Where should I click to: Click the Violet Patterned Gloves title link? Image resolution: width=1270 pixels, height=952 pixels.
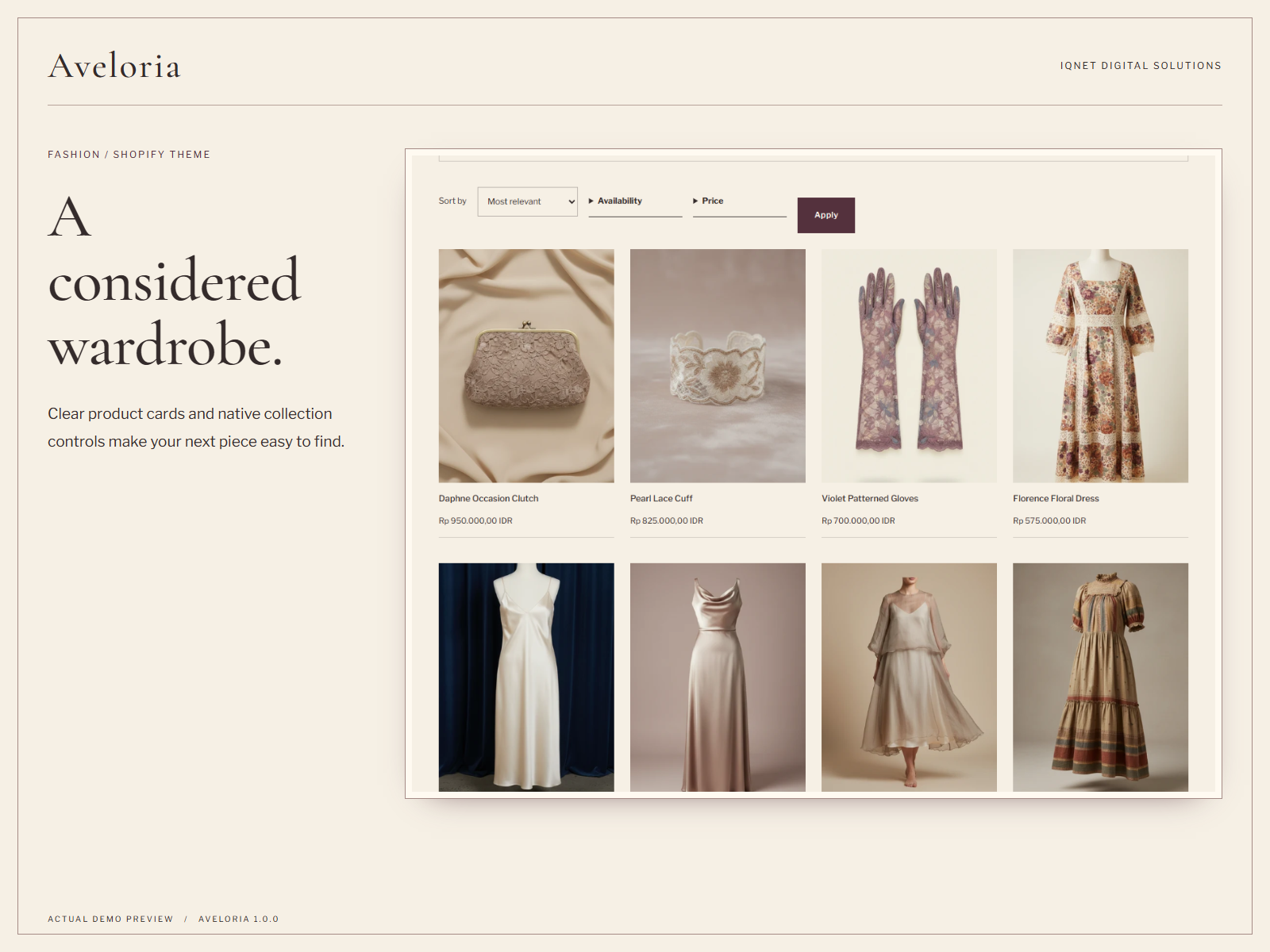(x=870, y=498)
